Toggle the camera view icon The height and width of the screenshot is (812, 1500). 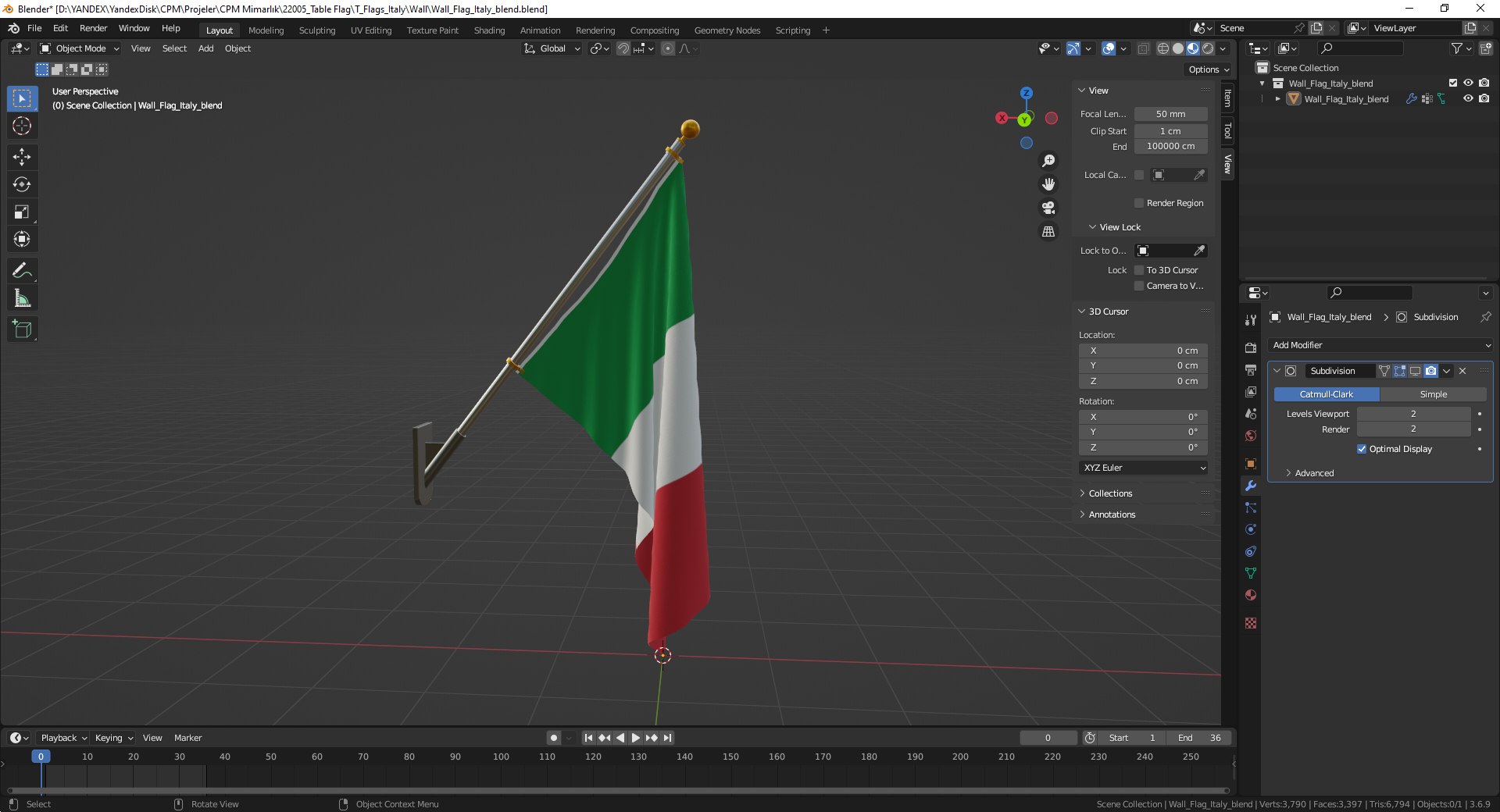coord(1048,208)
